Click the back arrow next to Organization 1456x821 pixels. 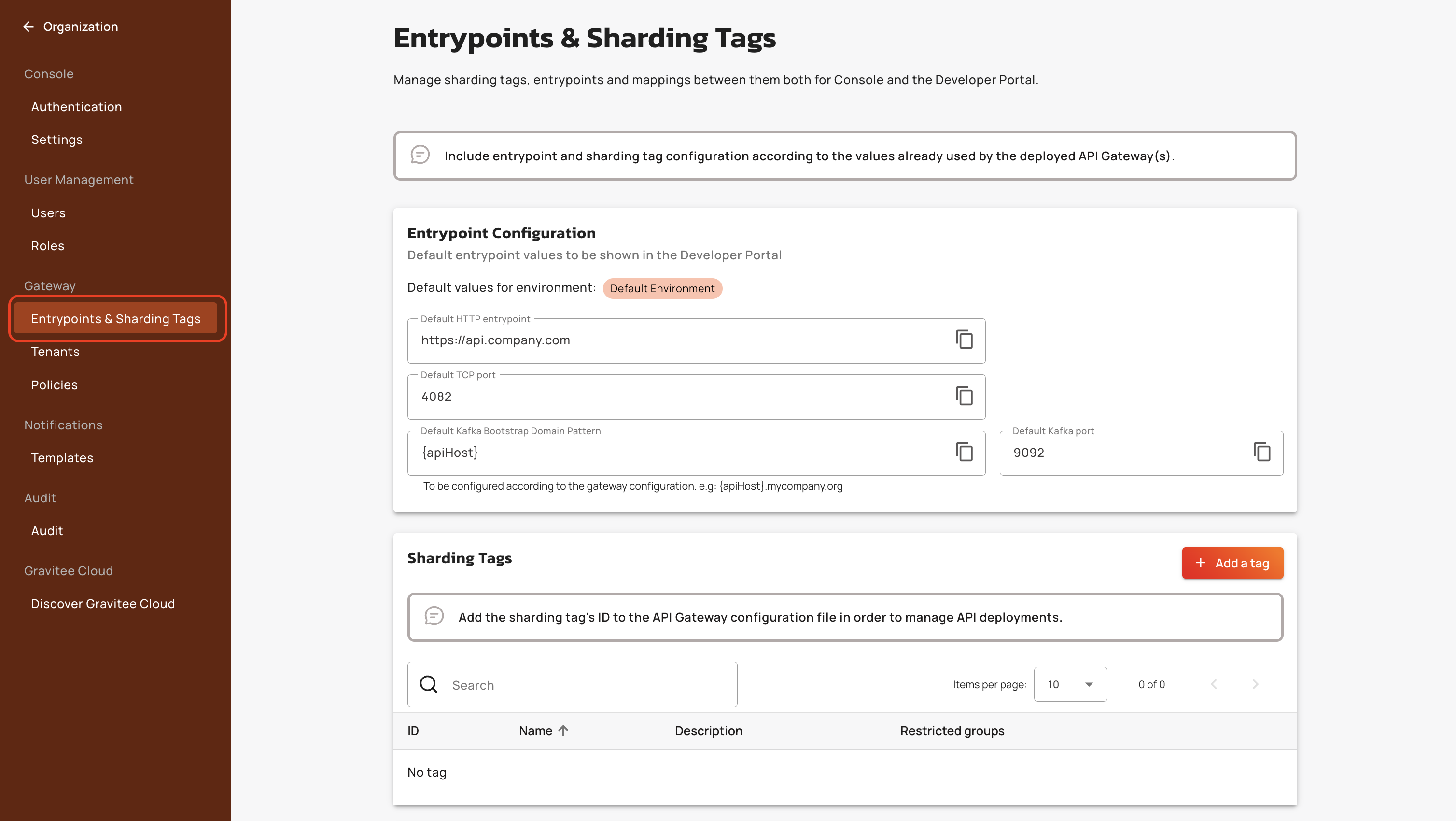[x=28, y=27]
